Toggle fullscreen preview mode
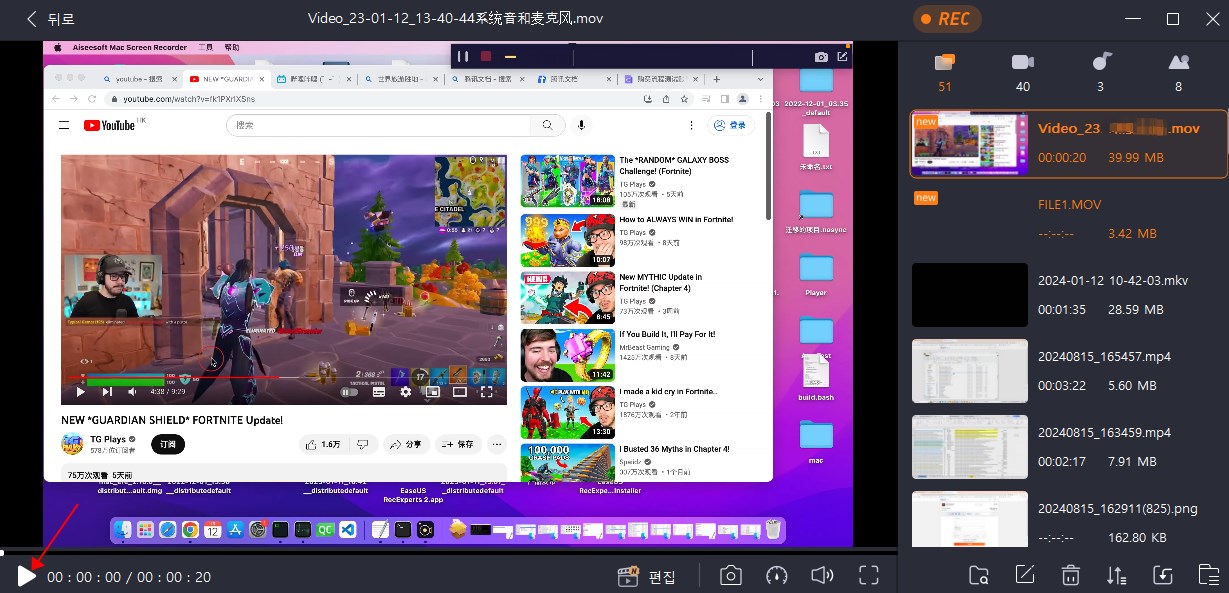The width and height of the screenshot is (1229, 593). coord(868,574)
